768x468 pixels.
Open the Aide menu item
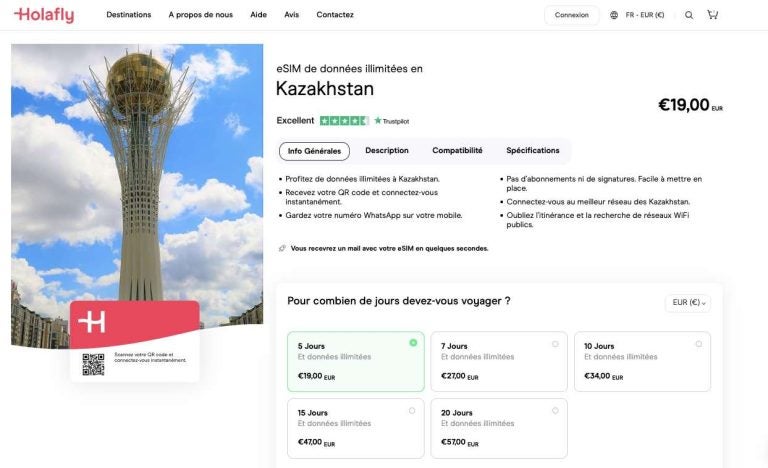tap(259, 15)
